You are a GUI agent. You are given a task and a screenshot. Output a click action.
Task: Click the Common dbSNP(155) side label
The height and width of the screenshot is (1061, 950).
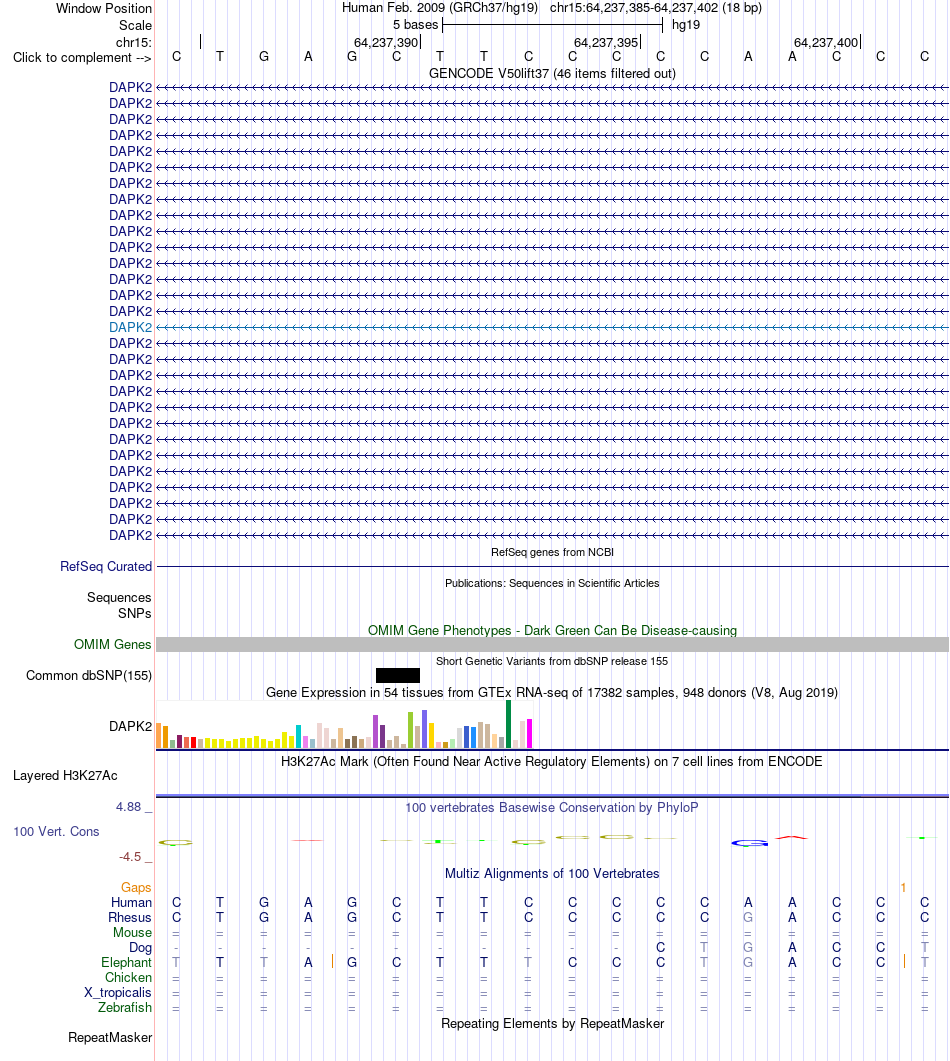89,675
